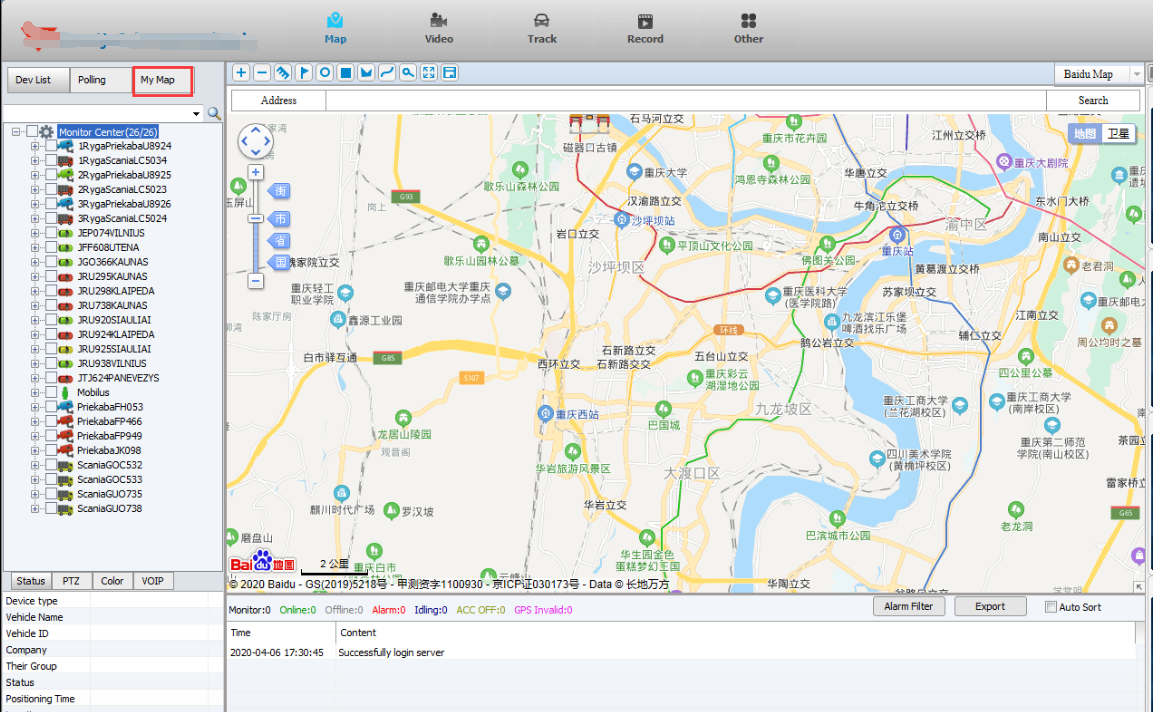Open the Status tab in the bottom panel
Image resolution: width=1153 pixels, height=712 pixels.
tap(31, 581)
